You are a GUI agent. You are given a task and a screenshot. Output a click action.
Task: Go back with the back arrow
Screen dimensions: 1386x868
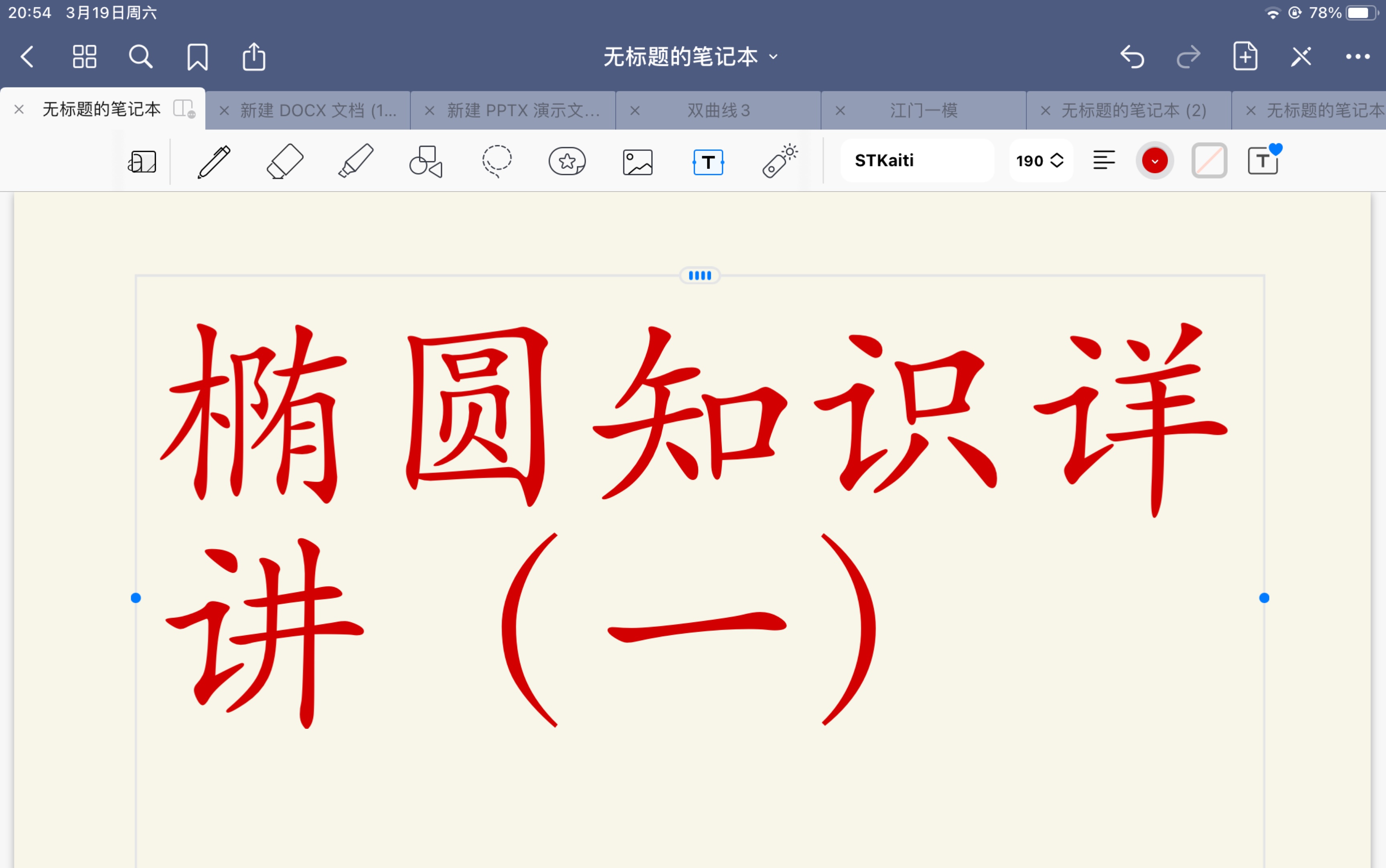27,57
